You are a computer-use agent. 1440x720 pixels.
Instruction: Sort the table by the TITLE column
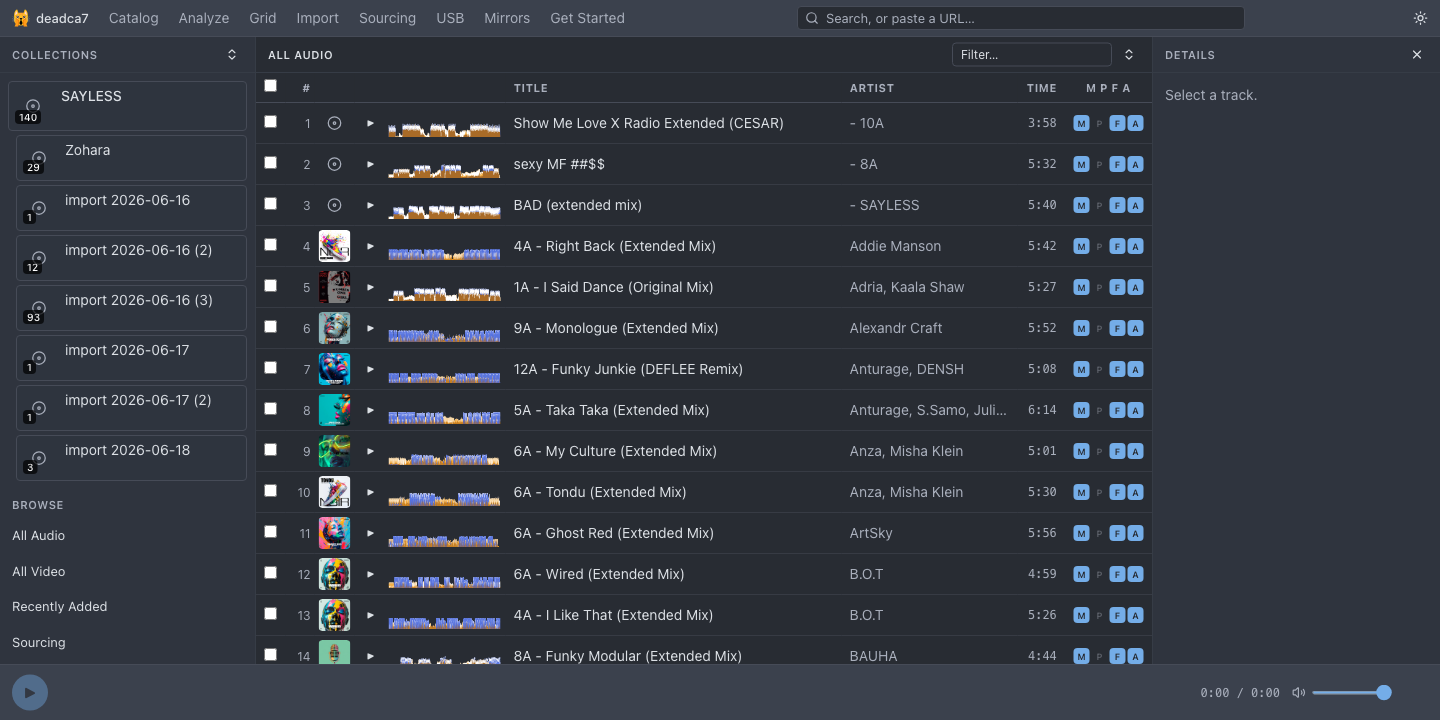pyautogui.click(x=531, y=88)
